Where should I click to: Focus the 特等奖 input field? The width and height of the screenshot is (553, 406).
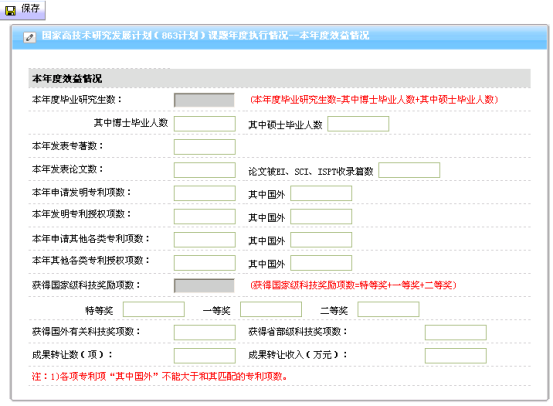point(154,309)
